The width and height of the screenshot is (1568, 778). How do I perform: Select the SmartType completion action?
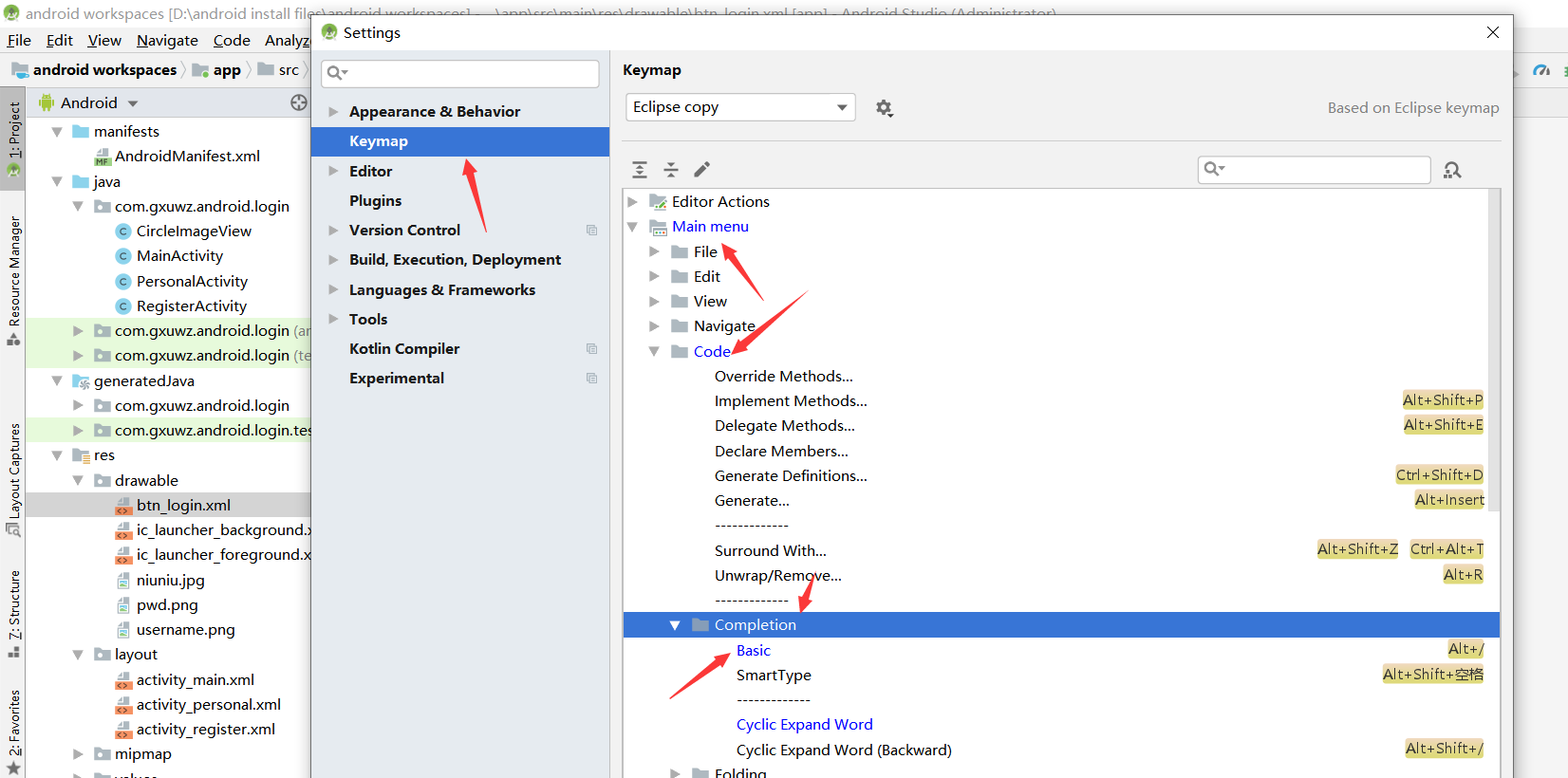coord(774,676)
